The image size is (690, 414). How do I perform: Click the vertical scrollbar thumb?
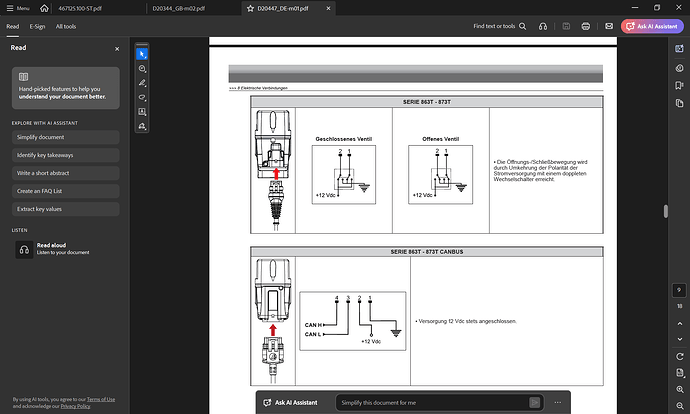click(666, 211)
